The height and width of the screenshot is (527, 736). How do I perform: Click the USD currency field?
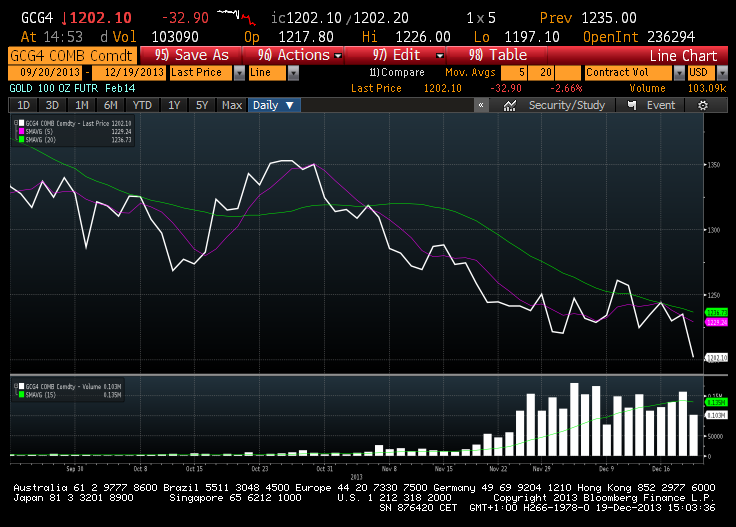pos(701,73)
